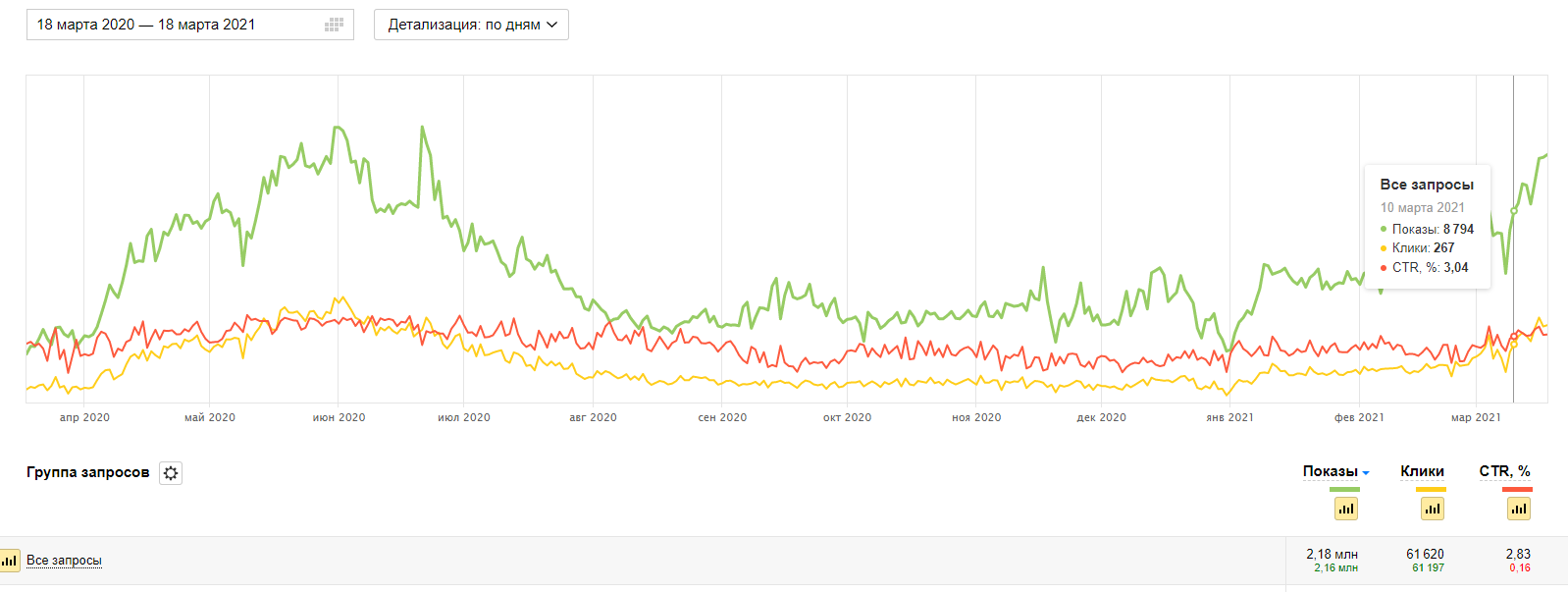Screen dimensions: 1568x592
Task: Sort table by Клики column header
Action: (1422, 471)
